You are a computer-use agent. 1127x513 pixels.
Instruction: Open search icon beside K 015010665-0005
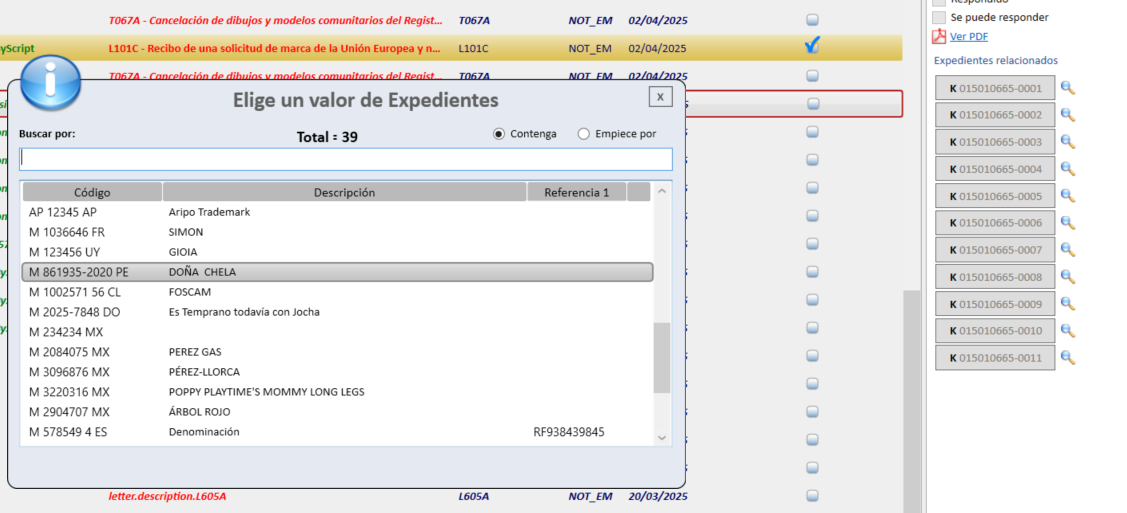pos(1067,195)
